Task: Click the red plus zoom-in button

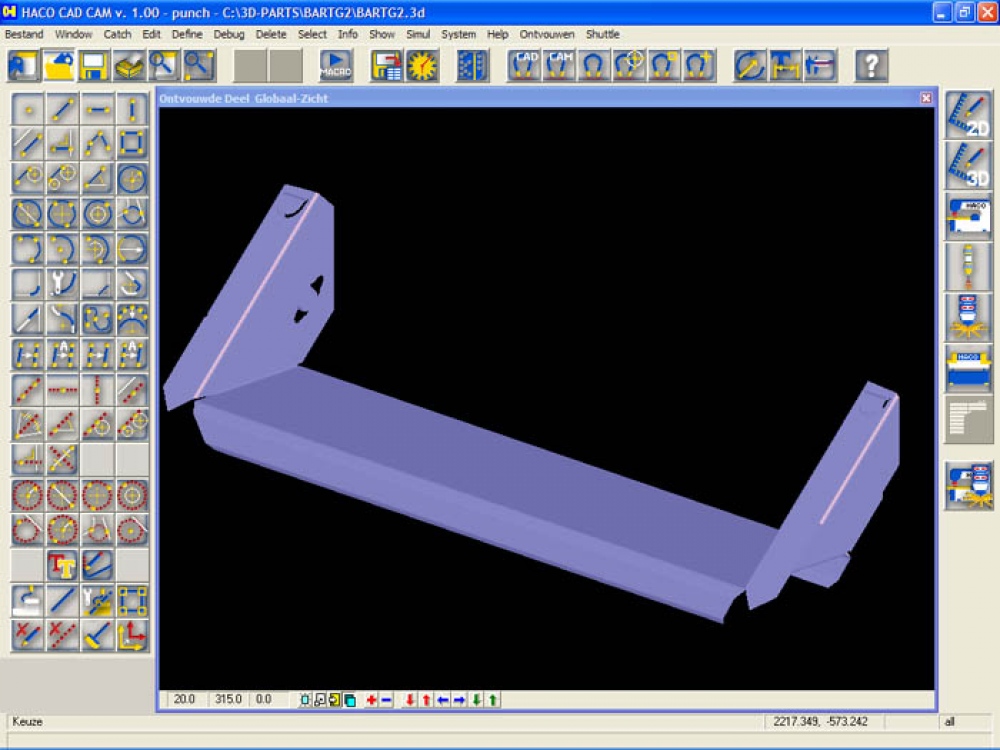Action: click(371, 700)
